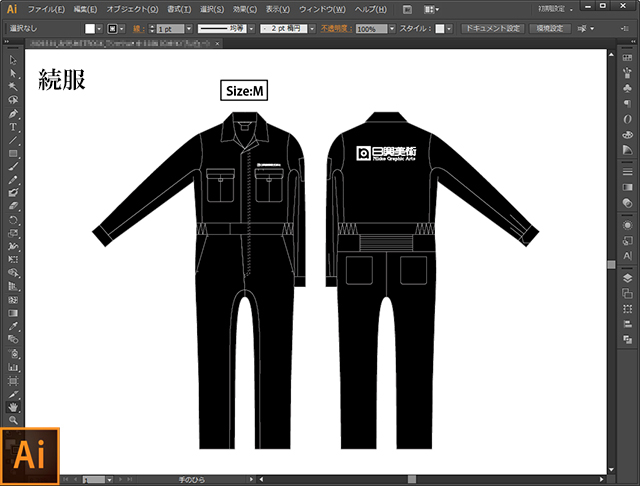Image resolution: width=640 pixels, height=486 pixels.
Task: Select the Shape Builder tool
Action: pos(13,273)
